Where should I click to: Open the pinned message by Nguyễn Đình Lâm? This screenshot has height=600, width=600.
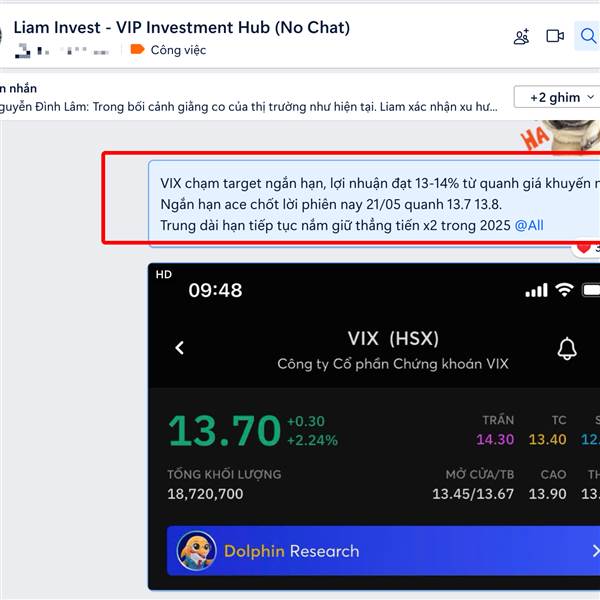249,107
